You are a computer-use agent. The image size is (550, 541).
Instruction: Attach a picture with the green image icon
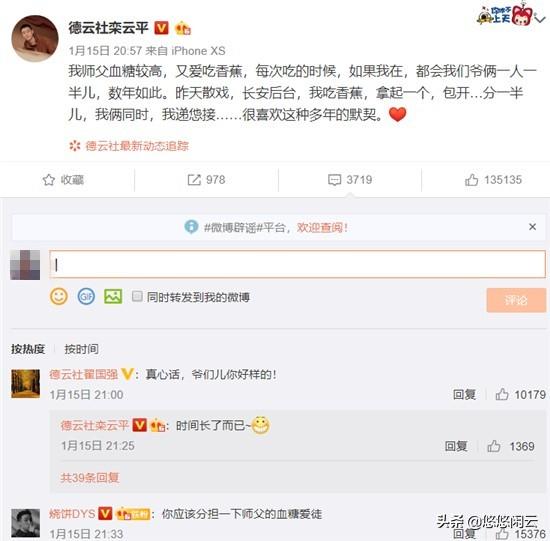(x=113, y=296)
